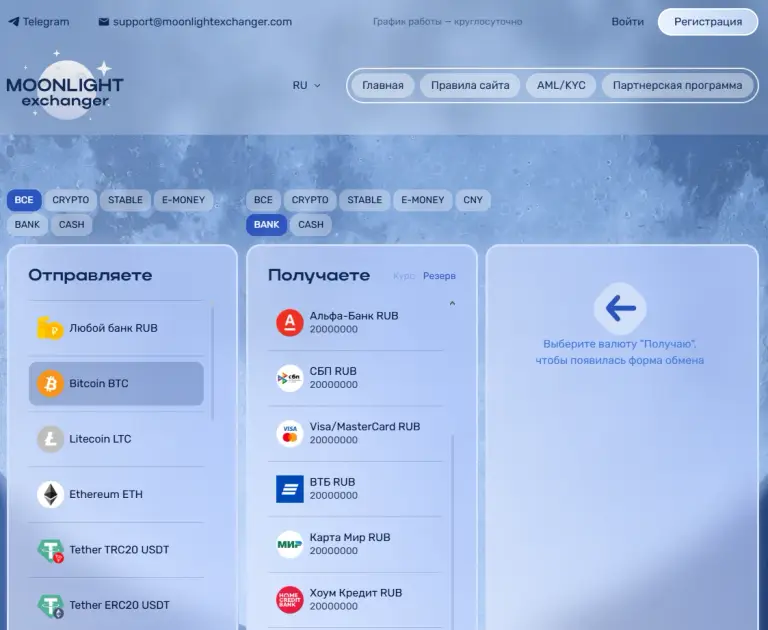This screenshot has width=768, height=630.
Task: Choose СБП RUB to receive
Action: (356, 378)
